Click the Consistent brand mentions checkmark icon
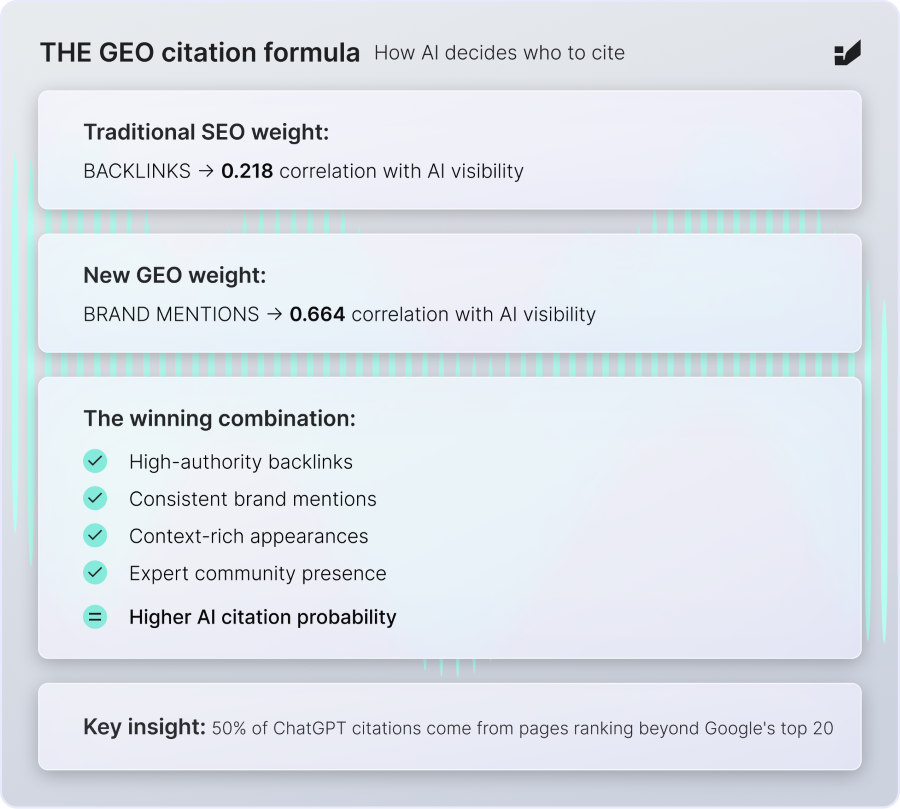 pyautogui.click(x=95, y=498)
